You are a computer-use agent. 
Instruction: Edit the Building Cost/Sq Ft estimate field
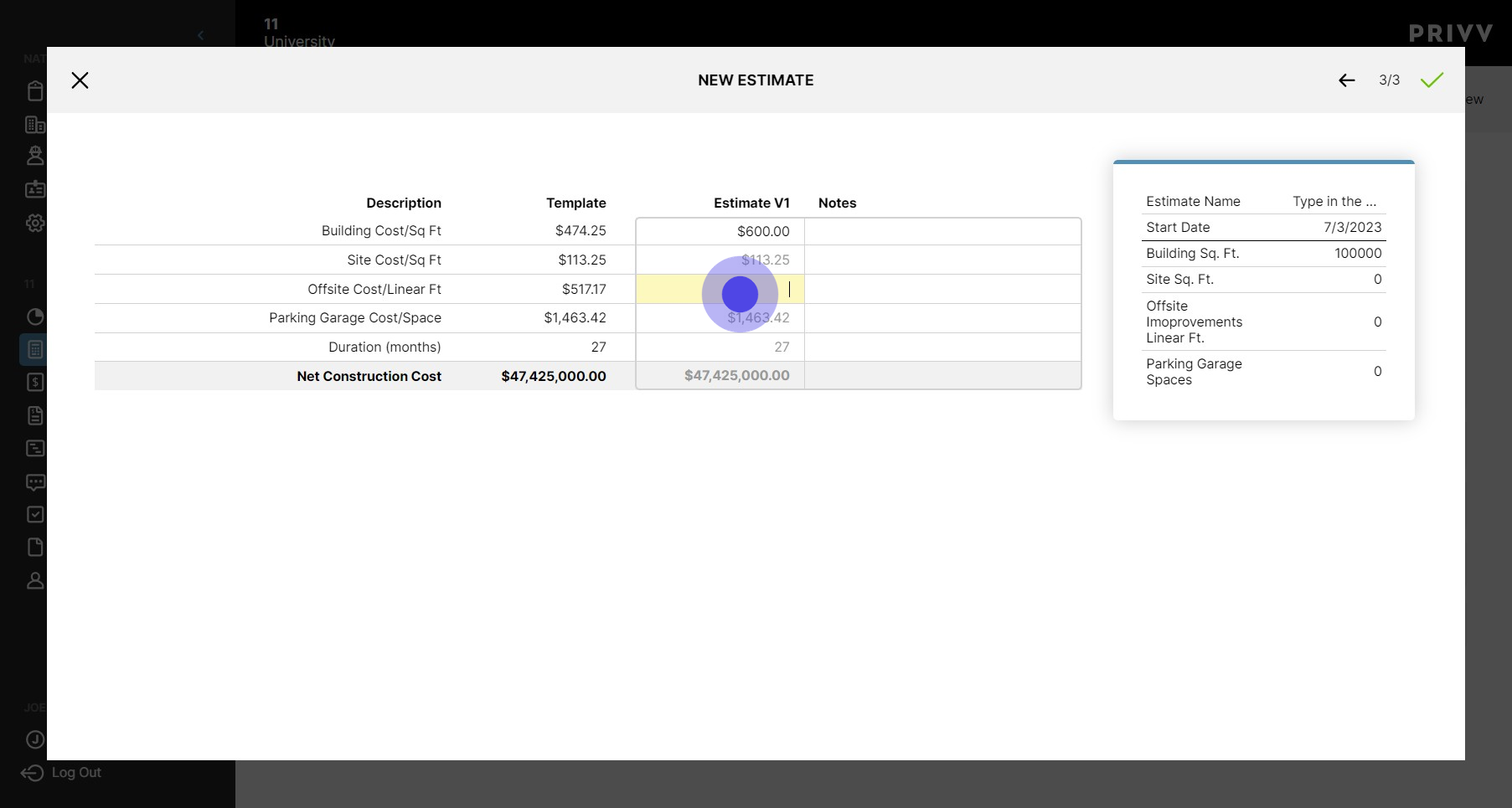[x=720, y=231]
